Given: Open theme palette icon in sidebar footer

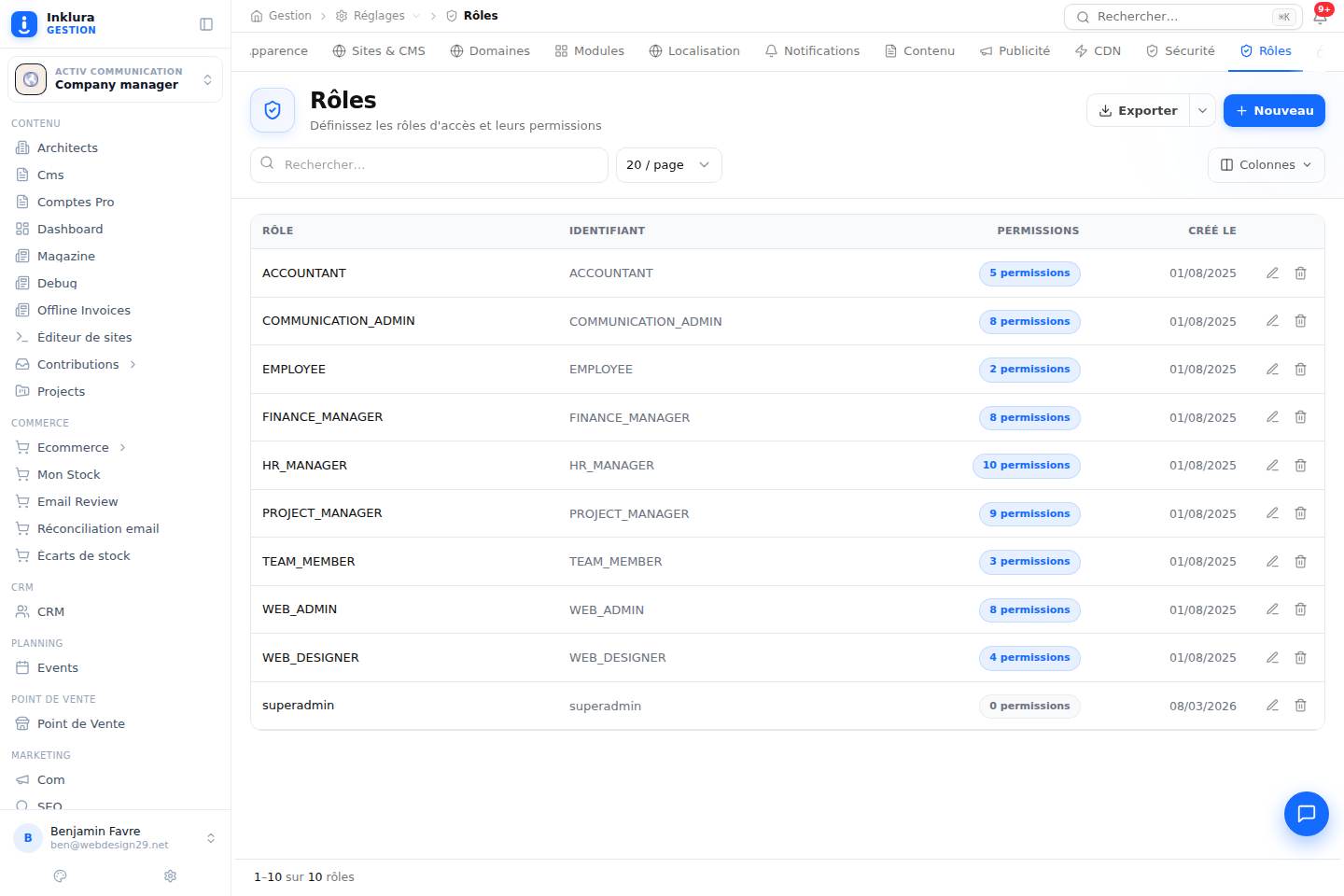Looking at the screenshot, I should 61,876.
